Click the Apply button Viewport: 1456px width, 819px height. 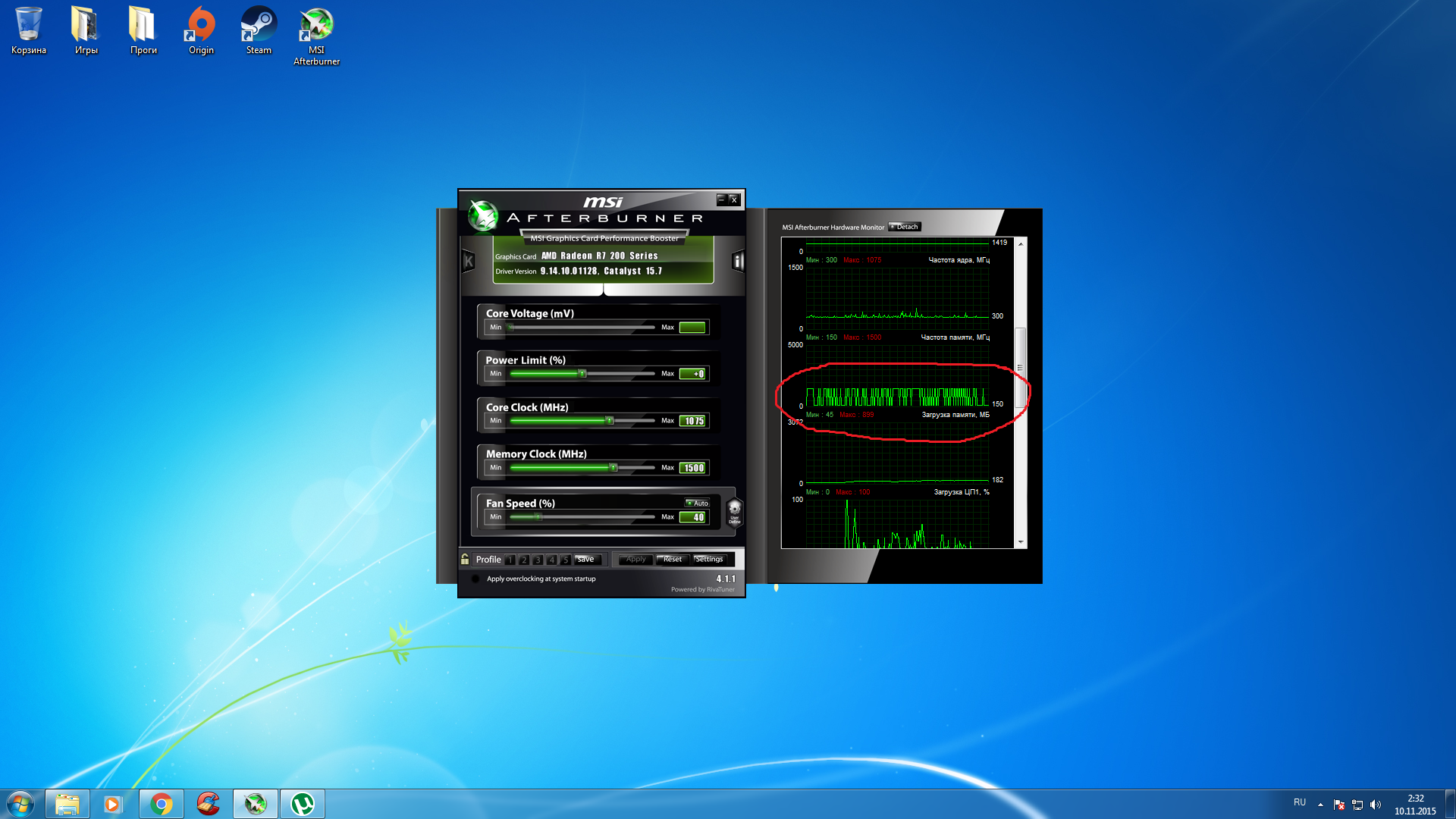(x=636, y=560)
